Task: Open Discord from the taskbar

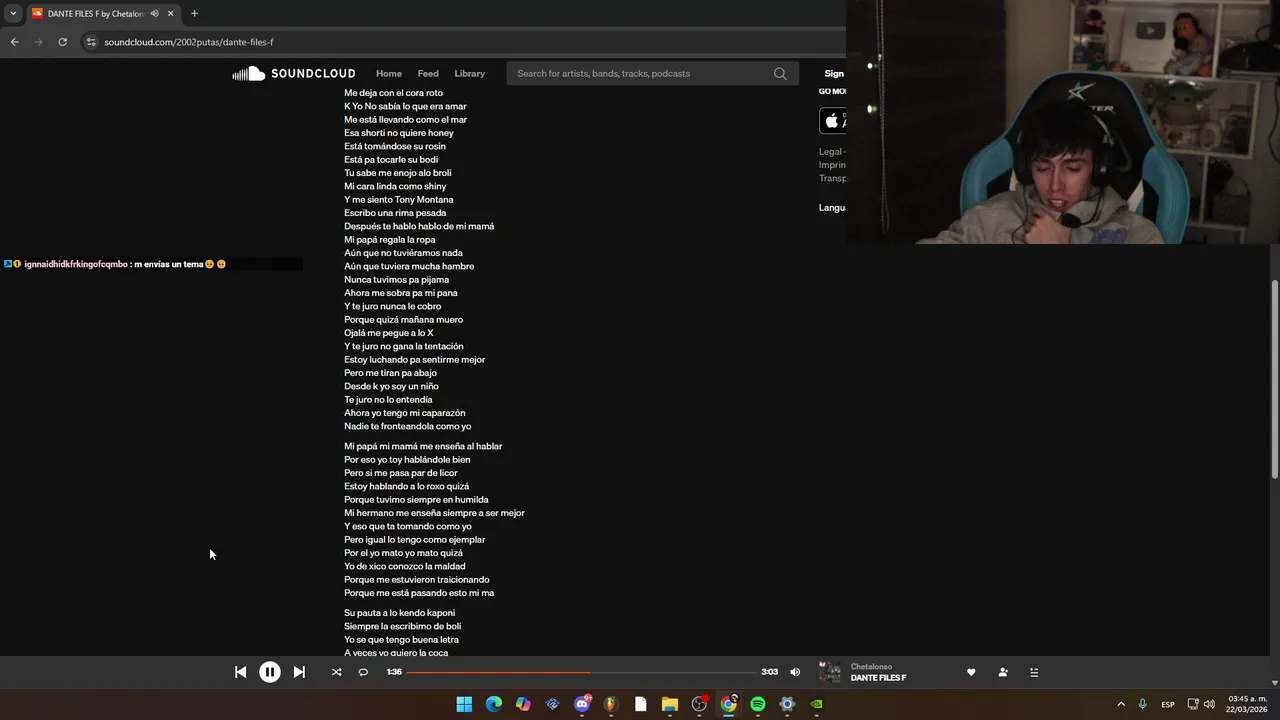Action: (x=582, y=704)
